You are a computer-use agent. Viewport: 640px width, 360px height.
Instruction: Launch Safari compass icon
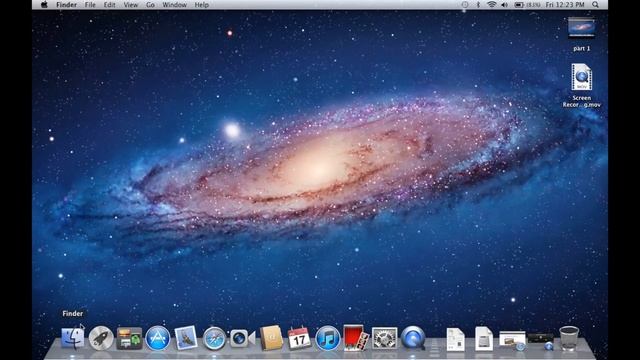pyautogui.click(x=214, y=338)
